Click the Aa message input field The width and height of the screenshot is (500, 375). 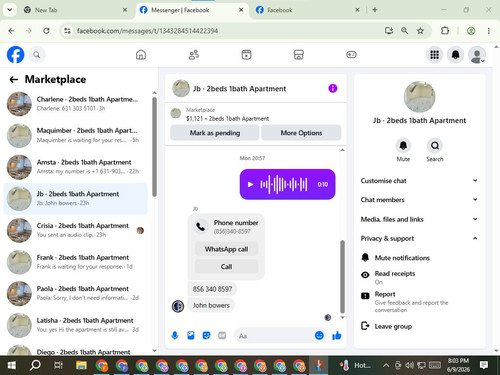(273, 336)
